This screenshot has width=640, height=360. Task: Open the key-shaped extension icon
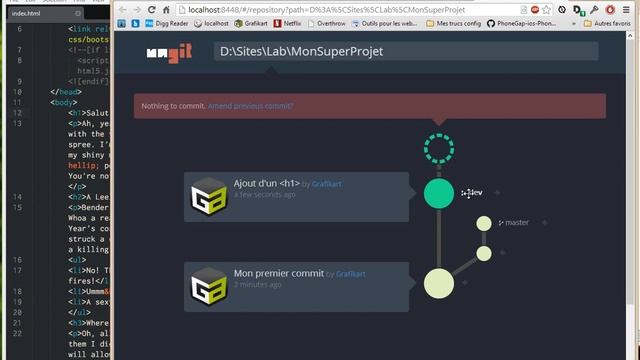click(594, 9)
